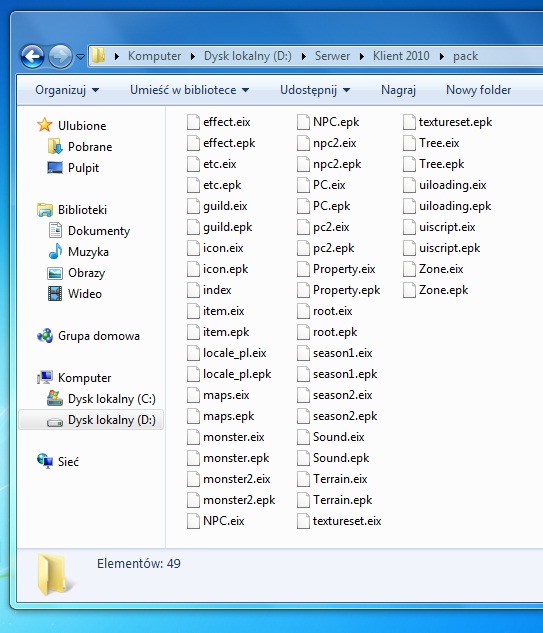This screenshot has width=543, height=633.
Task: Click the folder icon in address bar
Action: (x=98, y=56)
